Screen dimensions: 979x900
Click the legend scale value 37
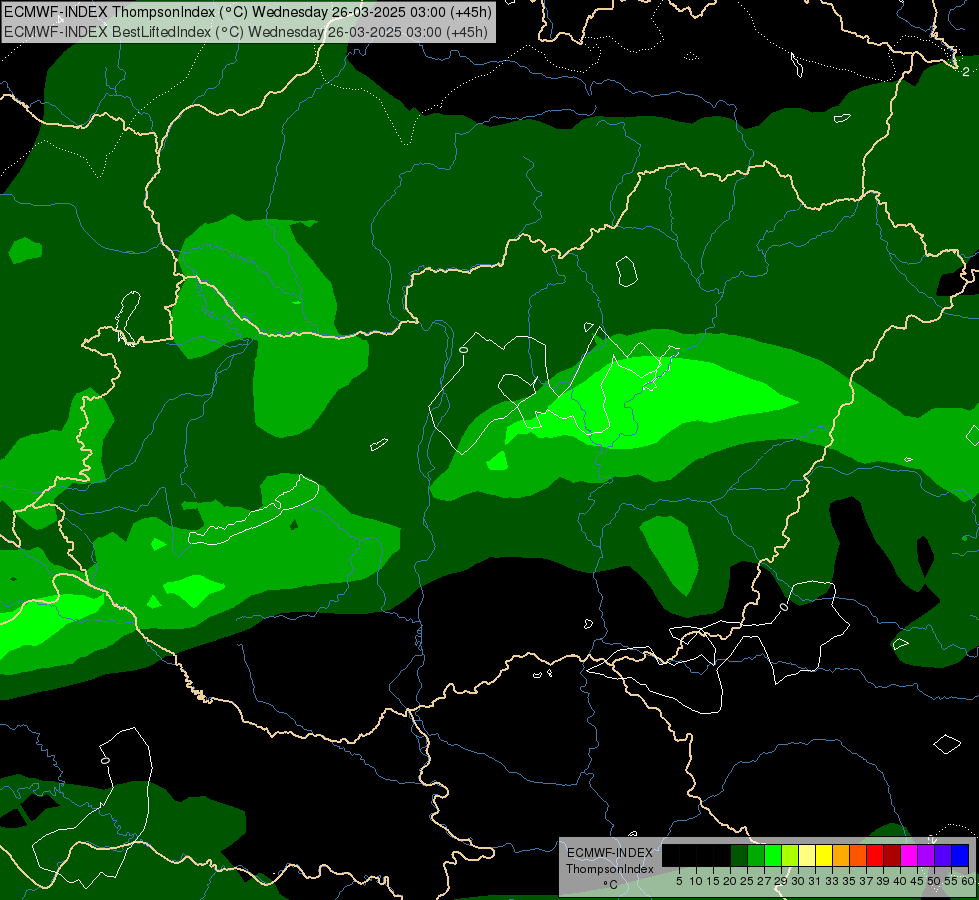tap(867, 881)
